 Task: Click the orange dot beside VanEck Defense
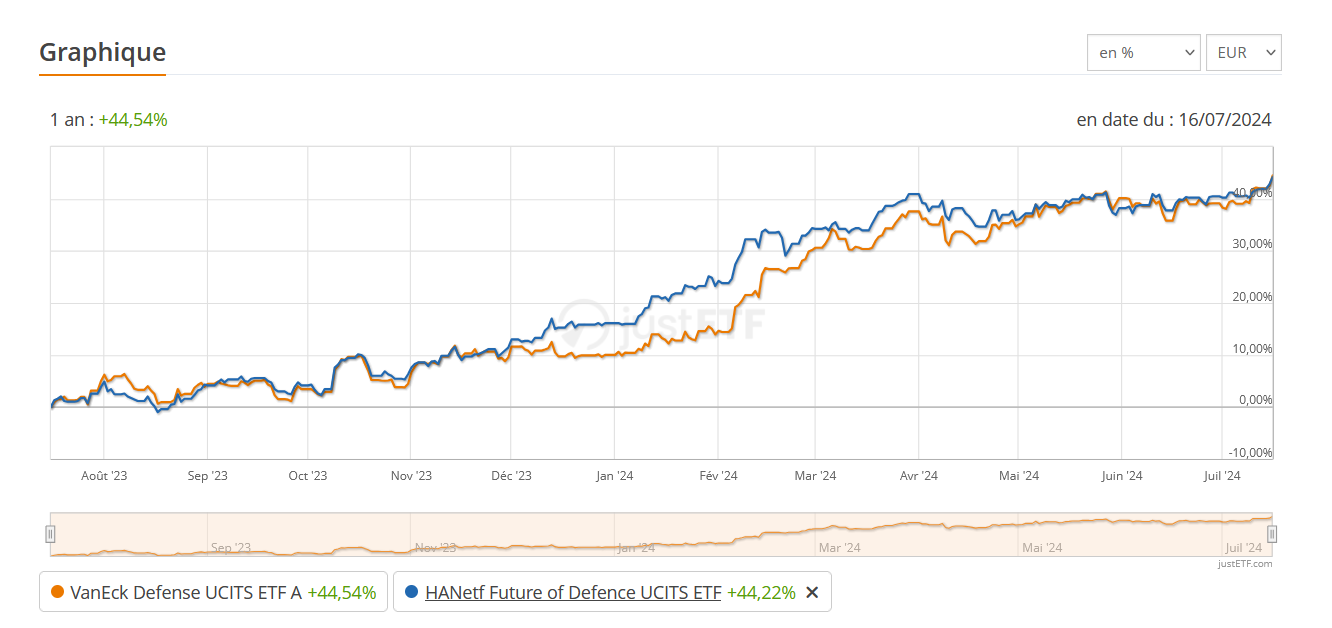pos(57,592)
